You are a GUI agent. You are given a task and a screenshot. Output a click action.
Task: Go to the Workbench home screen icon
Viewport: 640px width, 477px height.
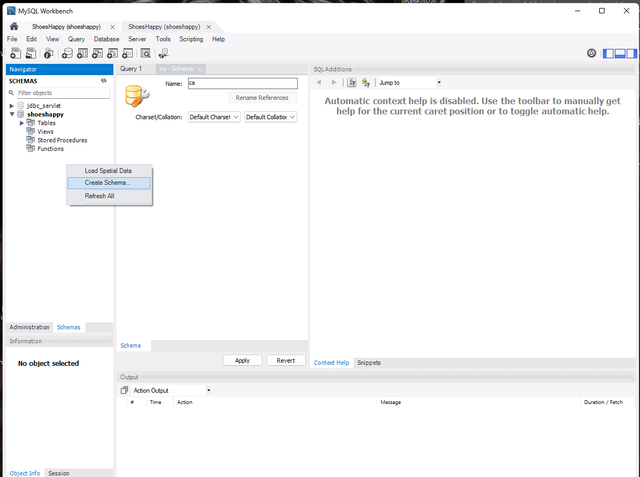coord(14,27)
